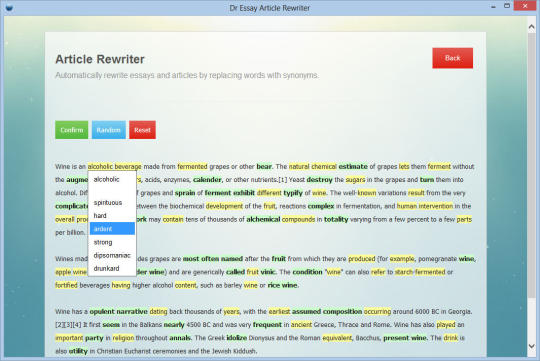Viewport: 540px width, 361px height.
Task: Select highlighted 'ardent' synonym option
Action: (112, 229)
